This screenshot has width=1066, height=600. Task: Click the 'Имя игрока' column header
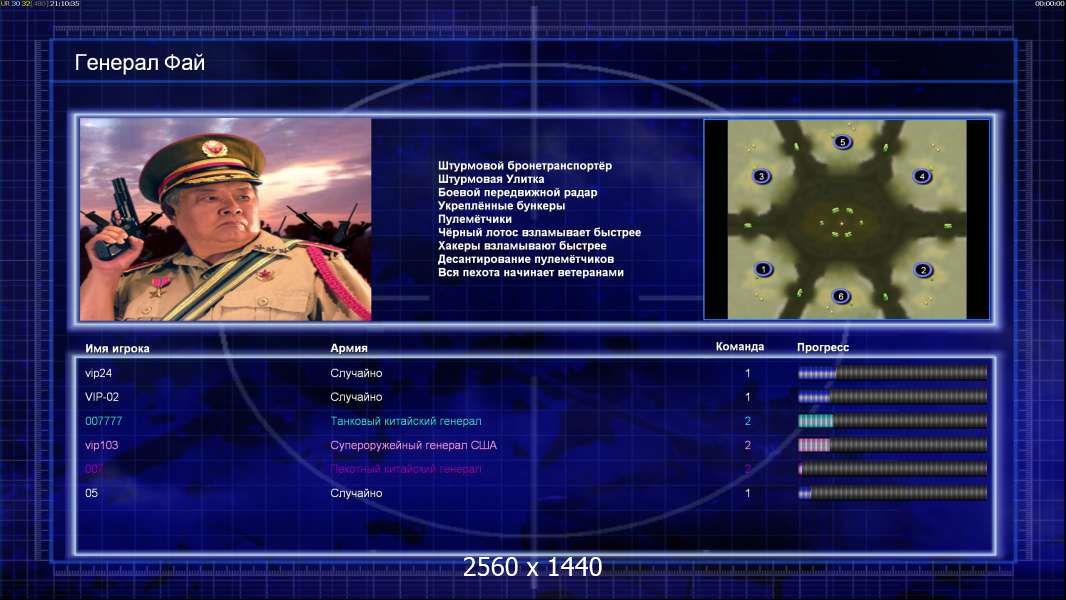coord(117,348)
